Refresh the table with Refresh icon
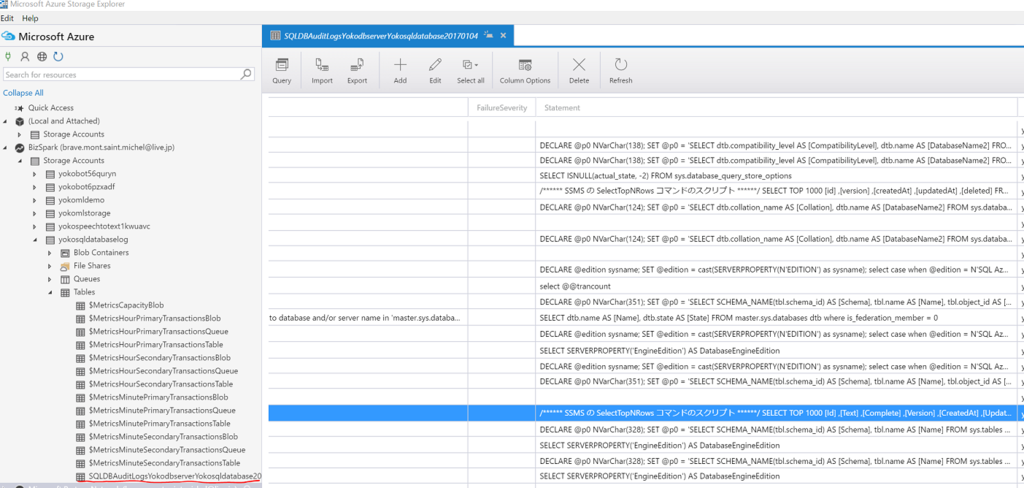 (x=620, y=71)
